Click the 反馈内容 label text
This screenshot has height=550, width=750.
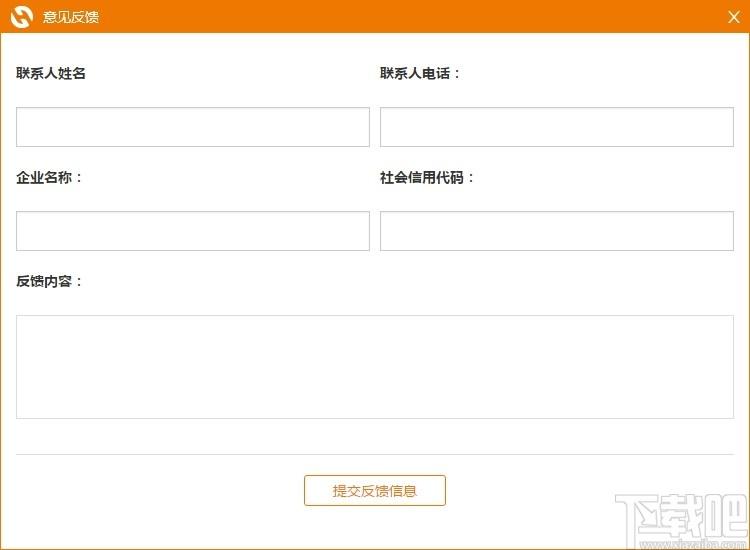(49, 281)
